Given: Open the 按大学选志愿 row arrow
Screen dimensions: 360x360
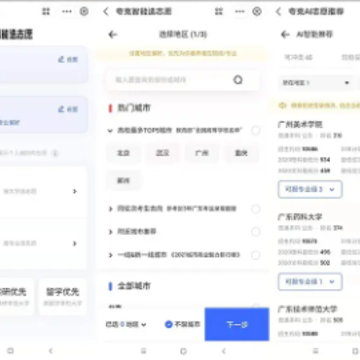Looking at the screenshot, I should tap(75, 191).
